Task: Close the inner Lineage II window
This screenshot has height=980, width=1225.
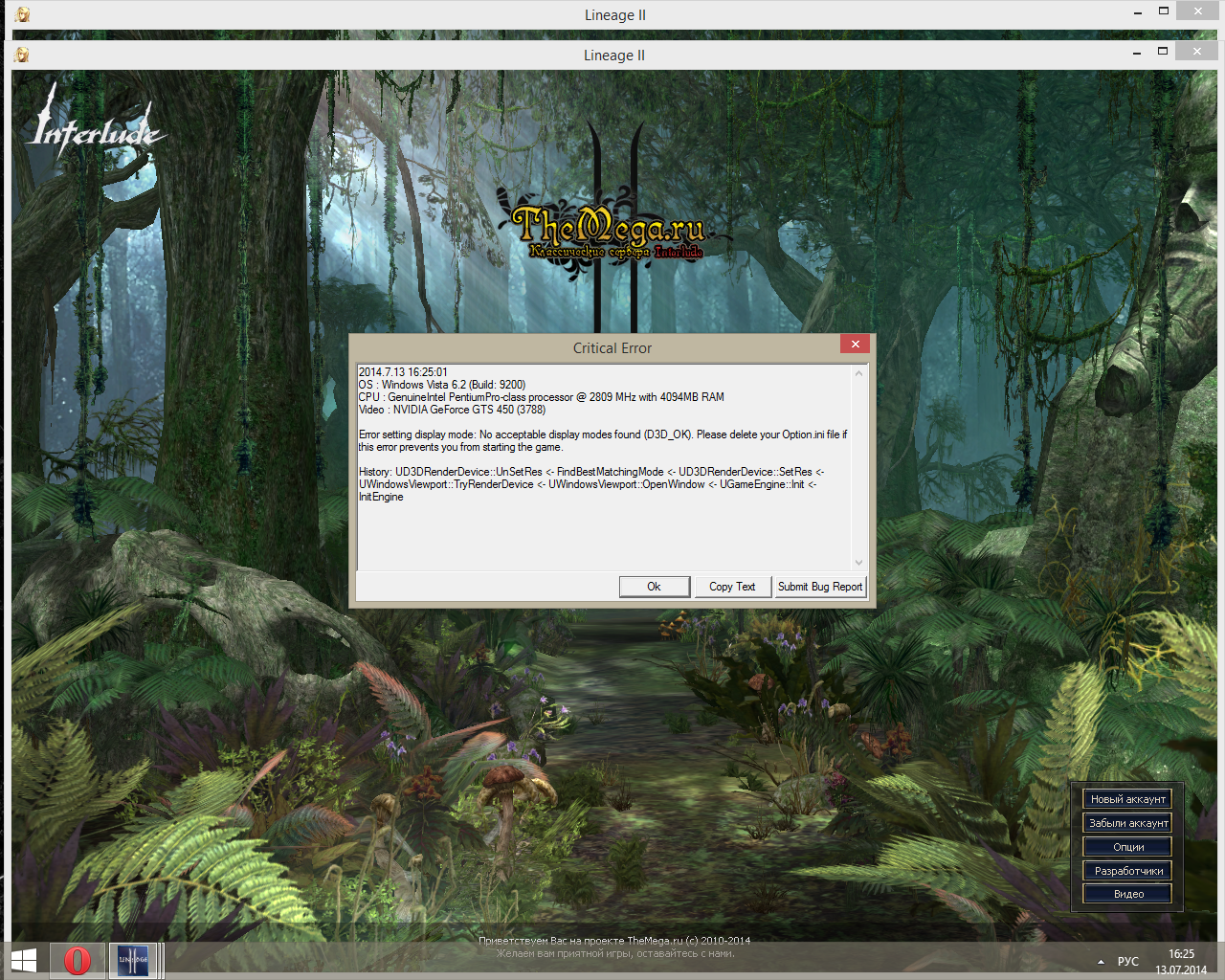Action: [1196, 52]
